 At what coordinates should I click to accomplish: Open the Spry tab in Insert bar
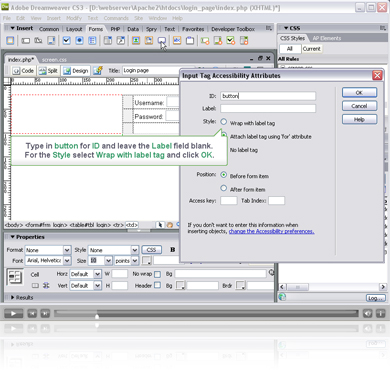[x=151, y=29]
